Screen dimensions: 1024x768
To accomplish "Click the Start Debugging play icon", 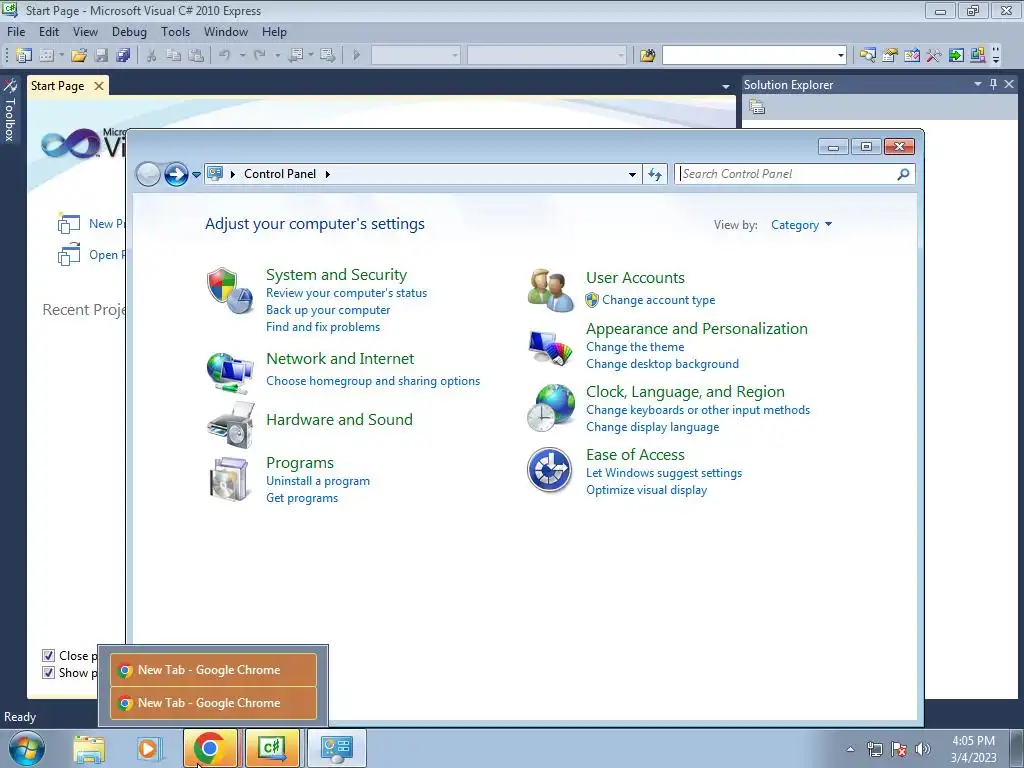I will point(356,56).
